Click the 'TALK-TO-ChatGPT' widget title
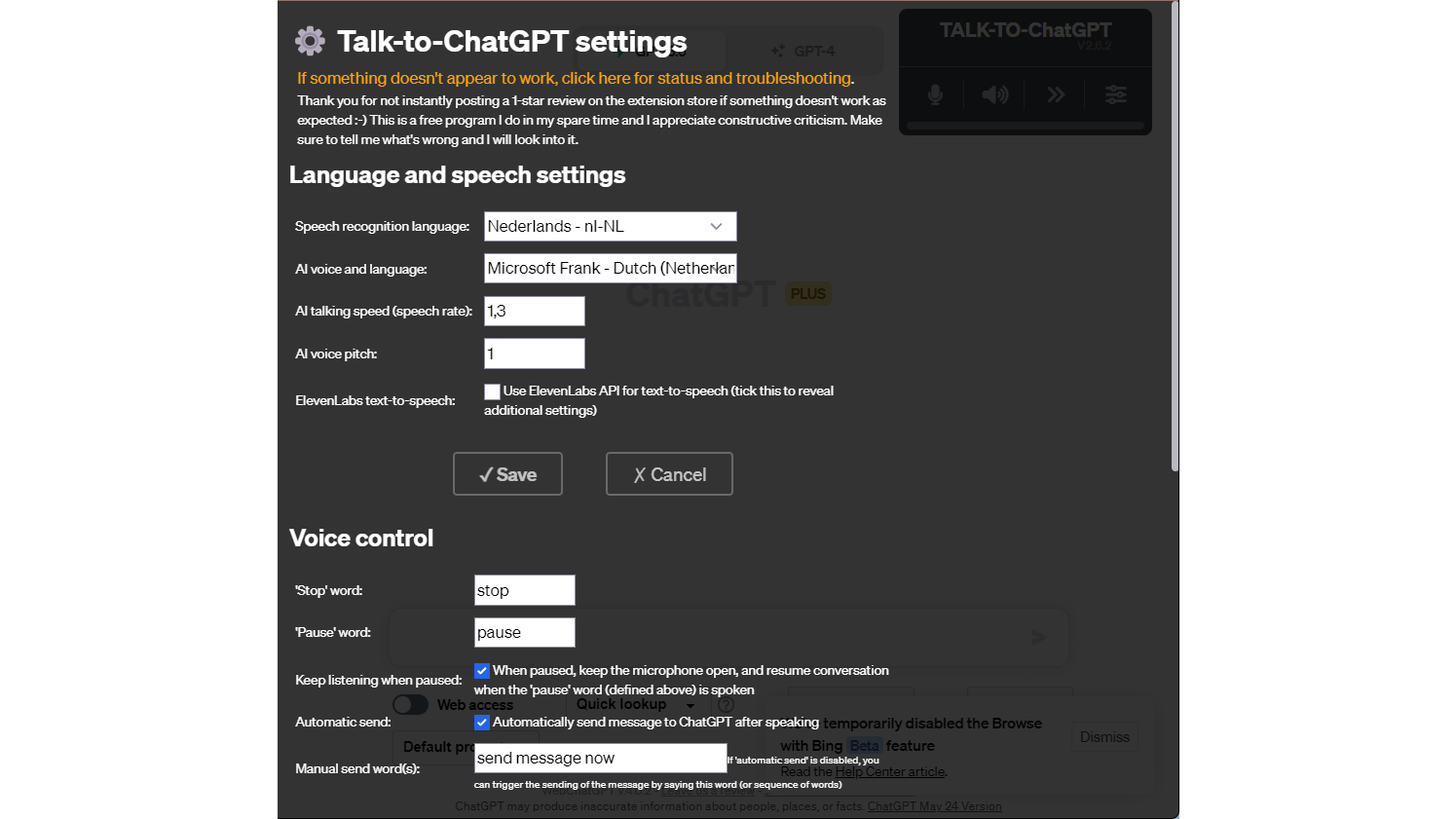1456x819 pixels. 1026,30
